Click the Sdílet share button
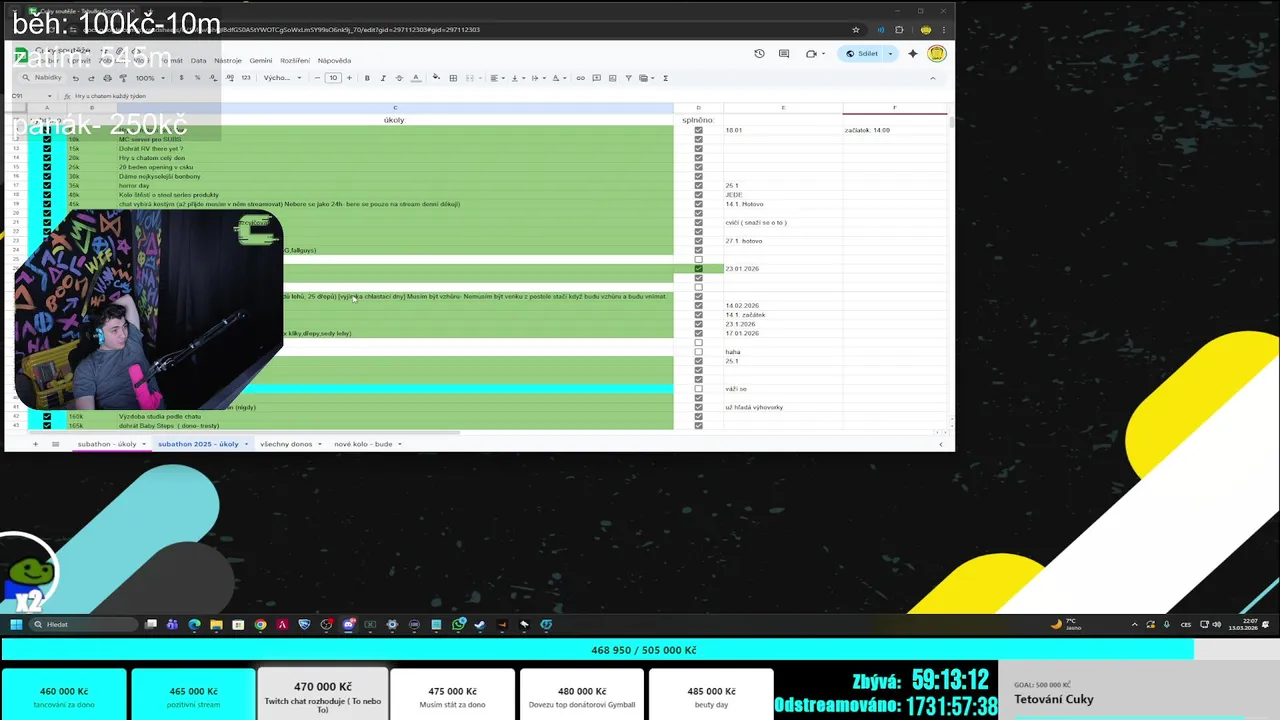Screen dimensions: 1280x720 [x=862, y=54]
